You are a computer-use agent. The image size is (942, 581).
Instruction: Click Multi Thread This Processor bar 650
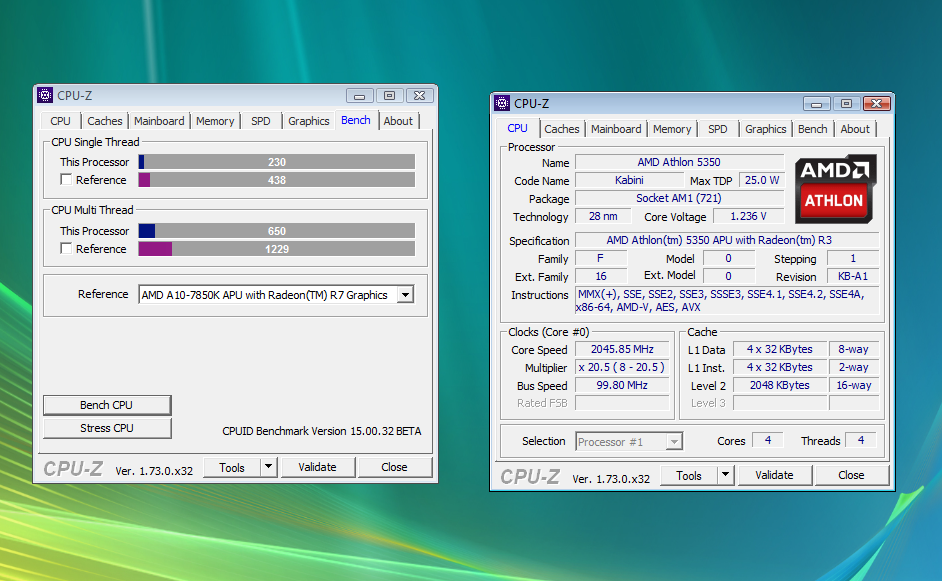click(277, 231)
